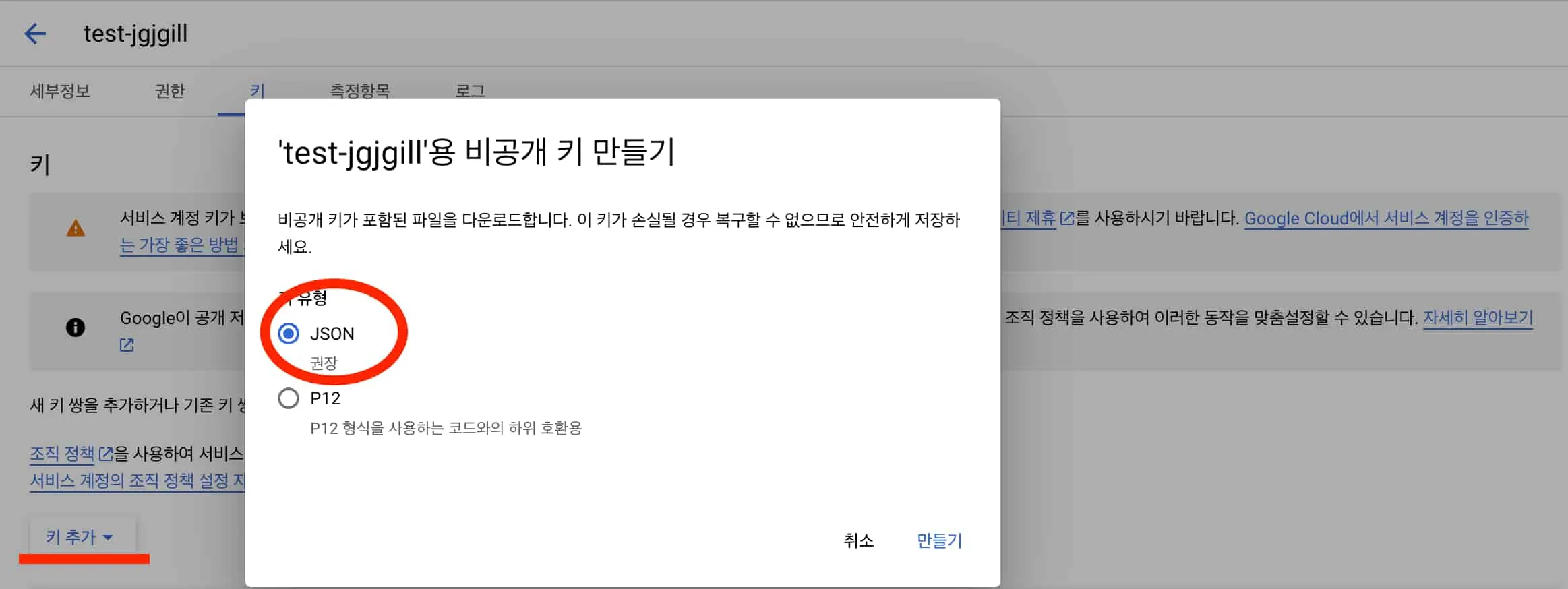Click the dialog title text 비공개 키 만들기
This screenshot has height=589, width=1568.
coord(477,152)
